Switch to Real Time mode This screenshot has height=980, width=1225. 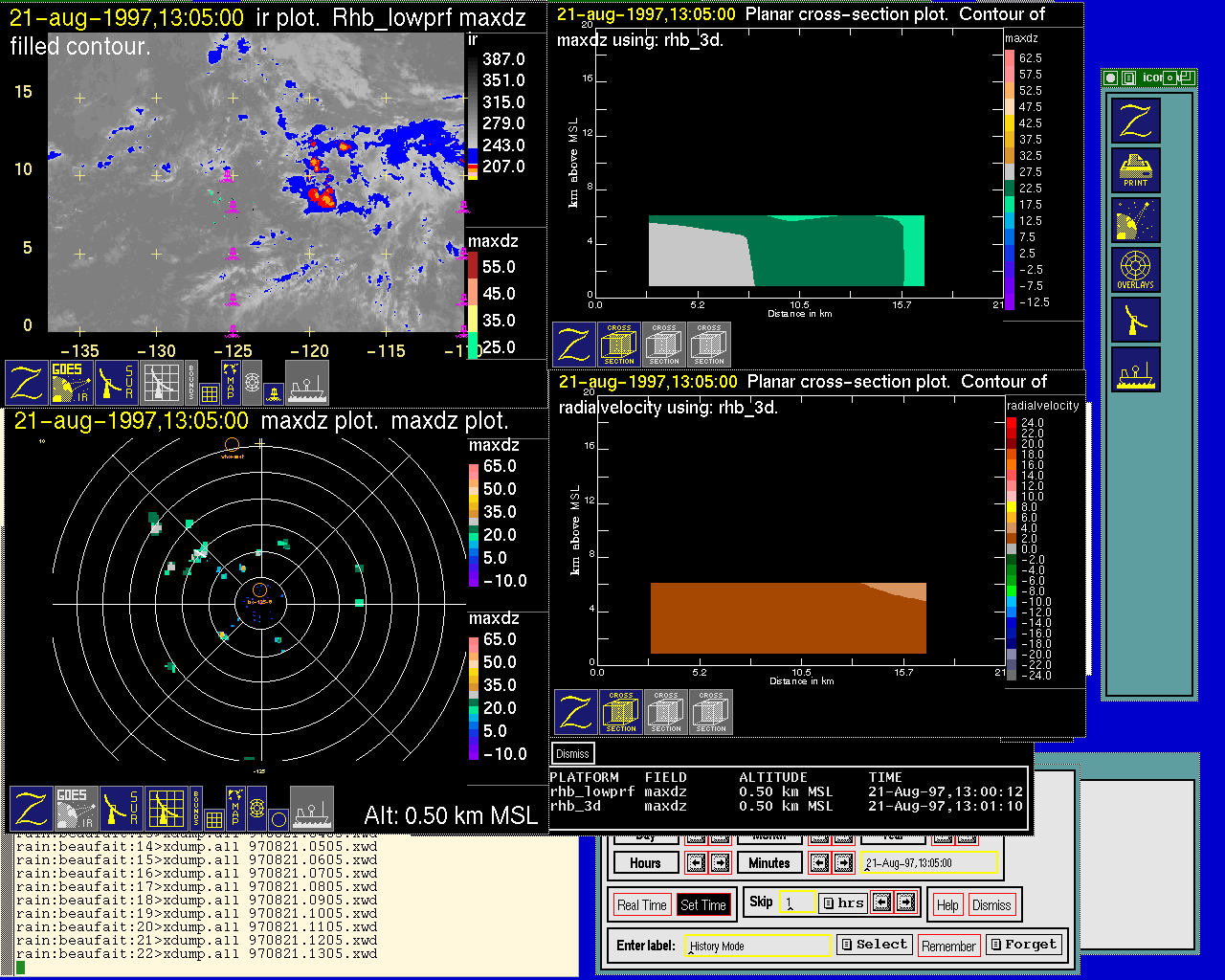click(641, 905)
